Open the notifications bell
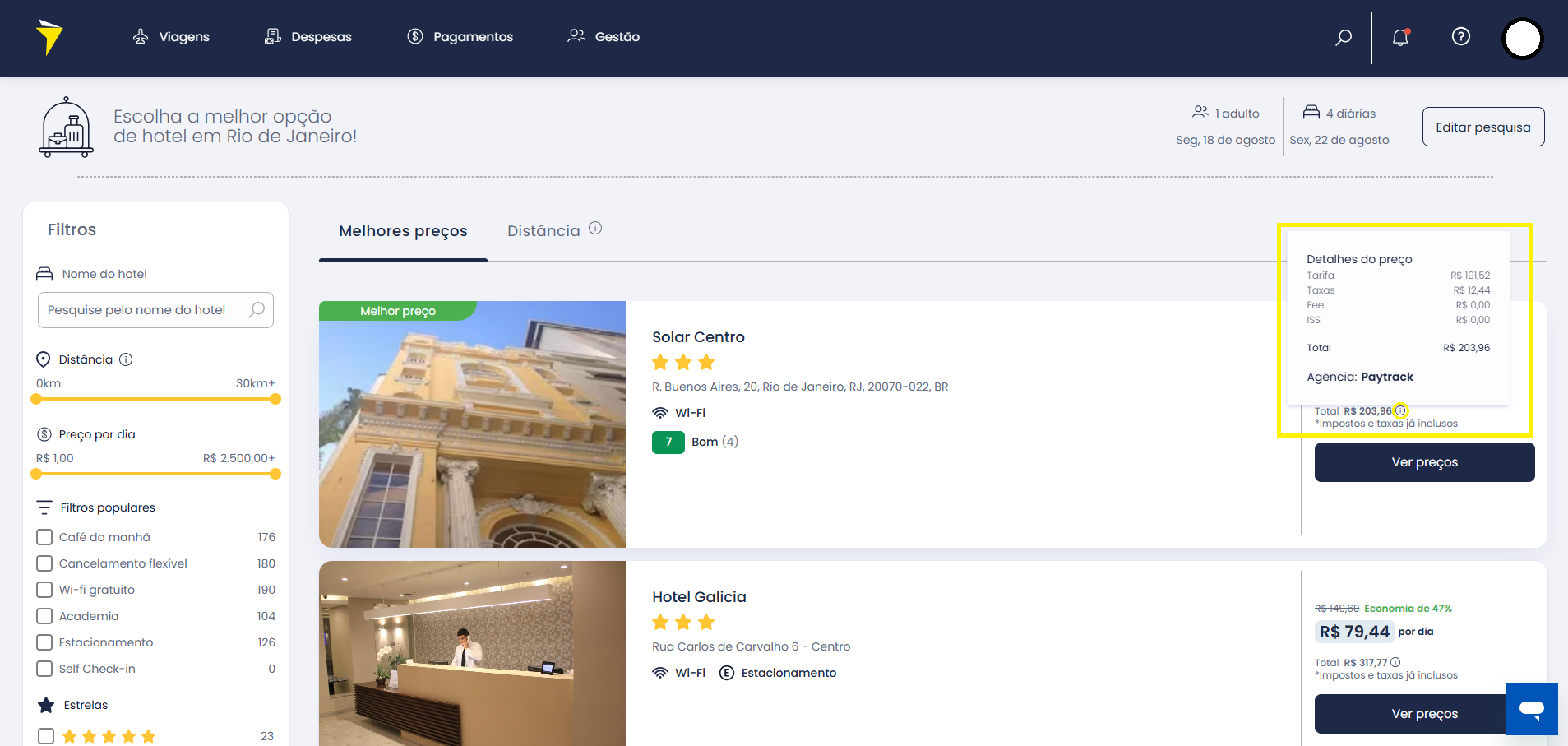Screen dimensions: 1568x746 coord(1401,37)
